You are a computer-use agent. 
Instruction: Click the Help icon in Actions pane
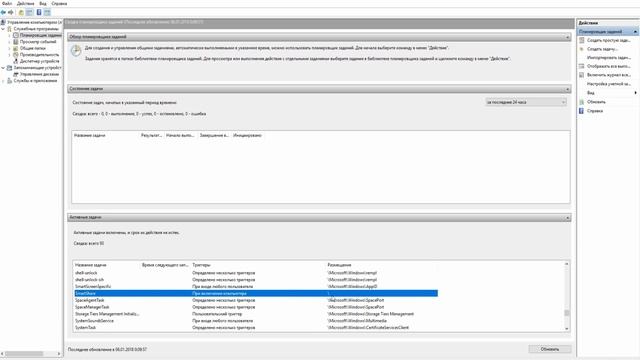[x=582, y=111]
